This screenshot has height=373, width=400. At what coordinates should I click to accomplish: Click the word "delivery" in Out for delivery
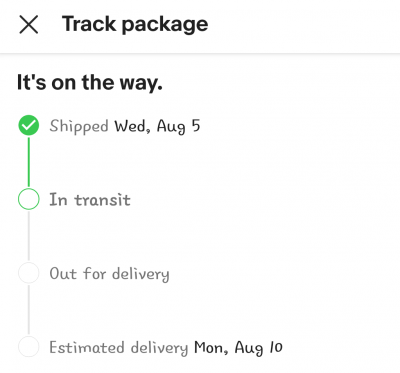(141, 274)
